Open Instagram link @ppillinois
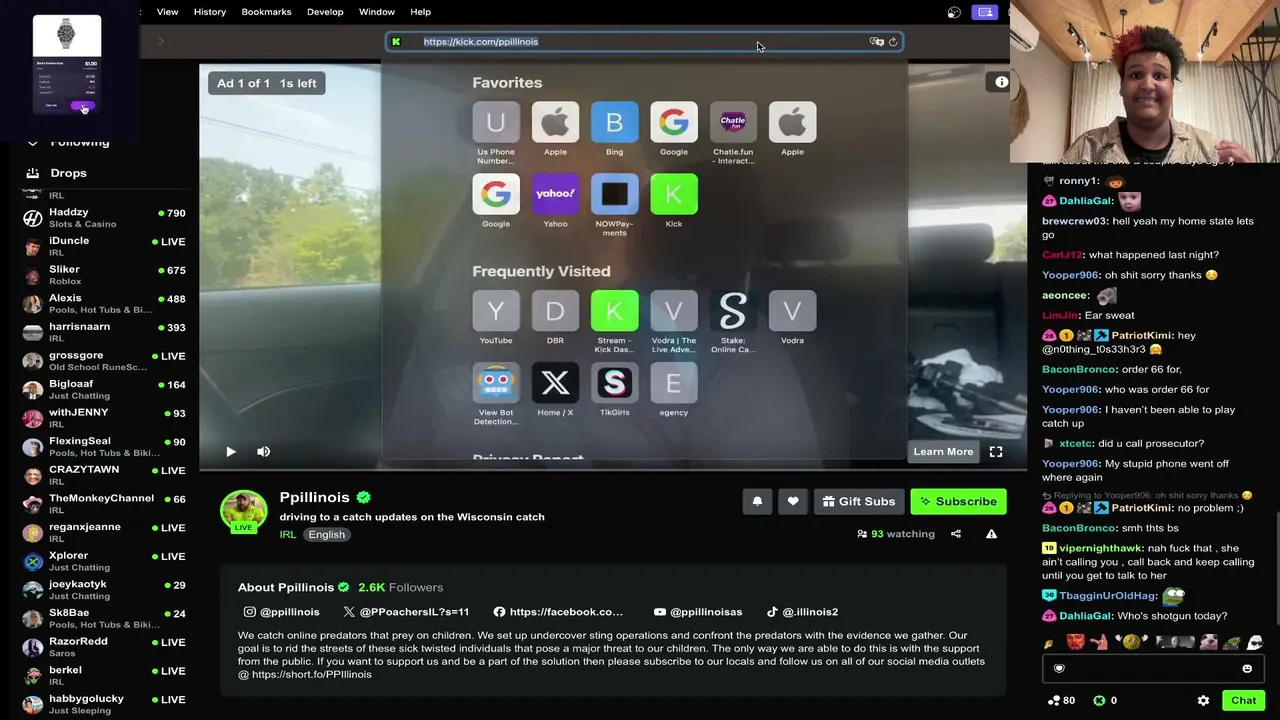The image size is (1280, 720). 282,612
